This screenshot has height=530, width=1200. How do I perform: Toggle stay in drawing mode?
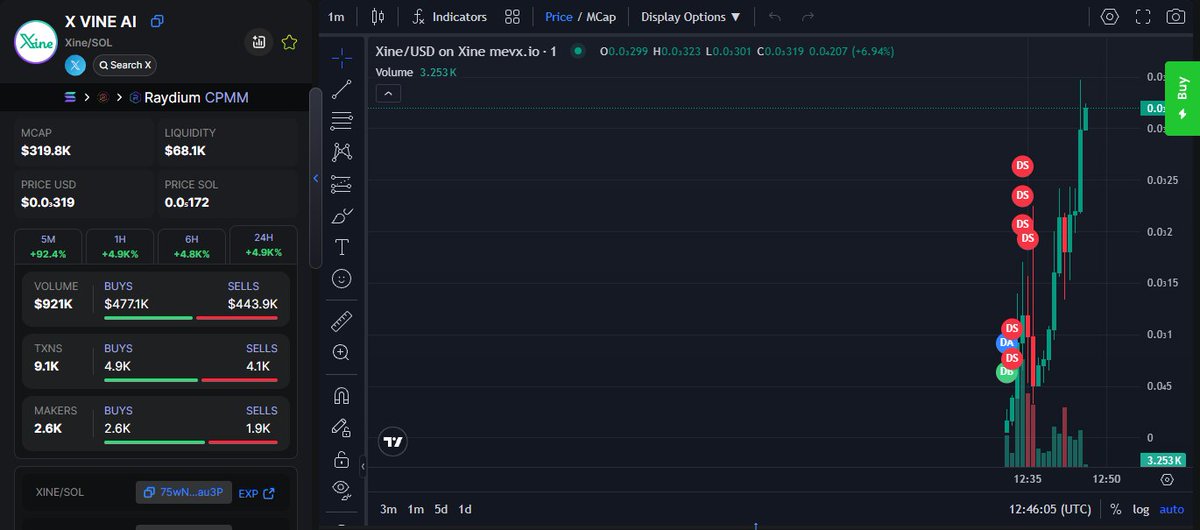pyautogui.click(x=342, y=427)
